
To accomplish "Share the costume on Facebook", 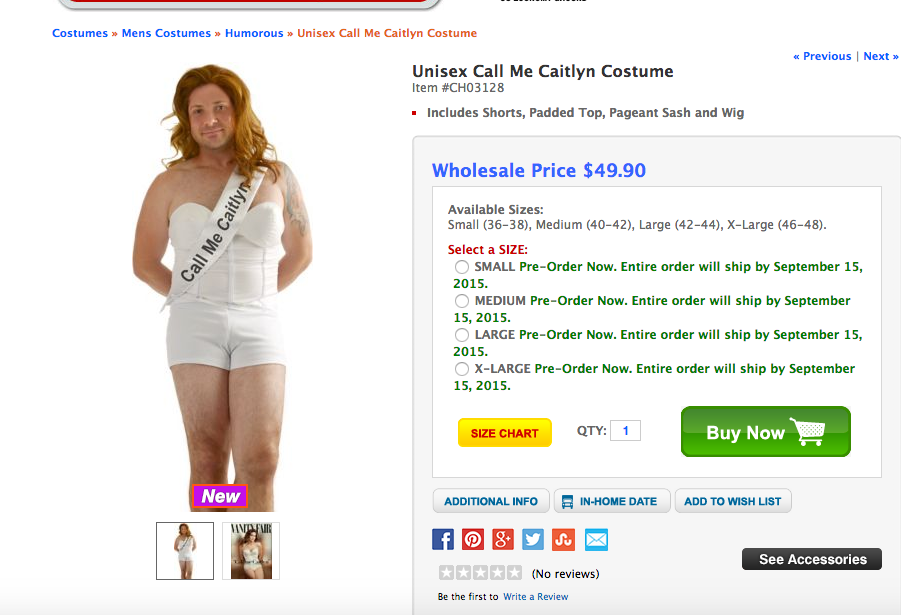I will click(x=443, y=540).
